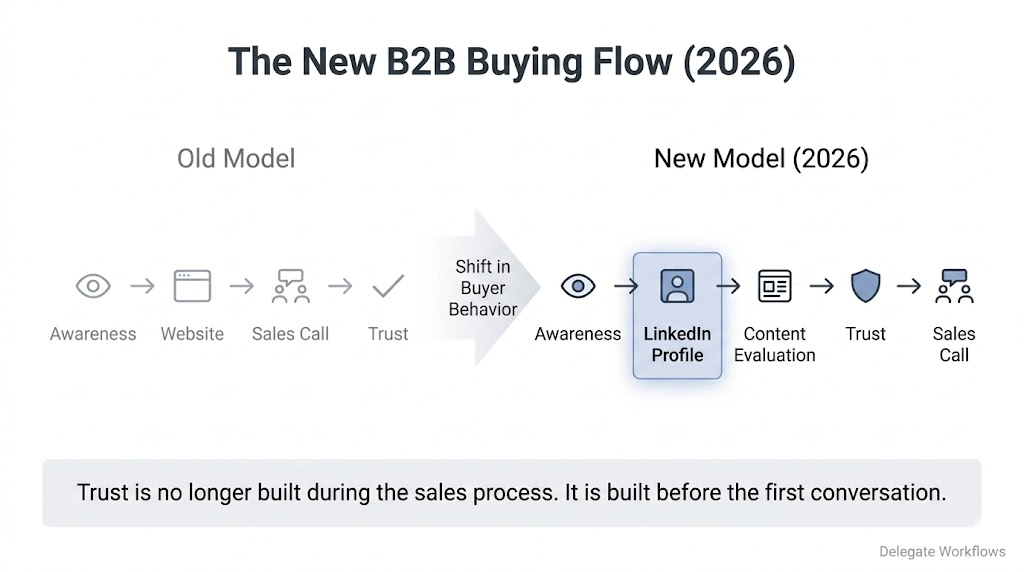Click the arrow between Trust shield and Sales Call
This screenshot has height=572, width=1024.
click(909, 287)
